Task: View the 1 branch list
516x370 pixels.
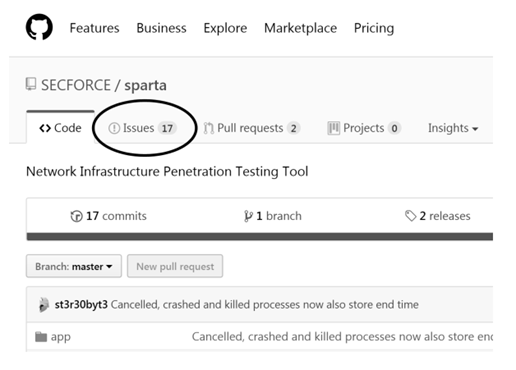Action: pos(273,216)
